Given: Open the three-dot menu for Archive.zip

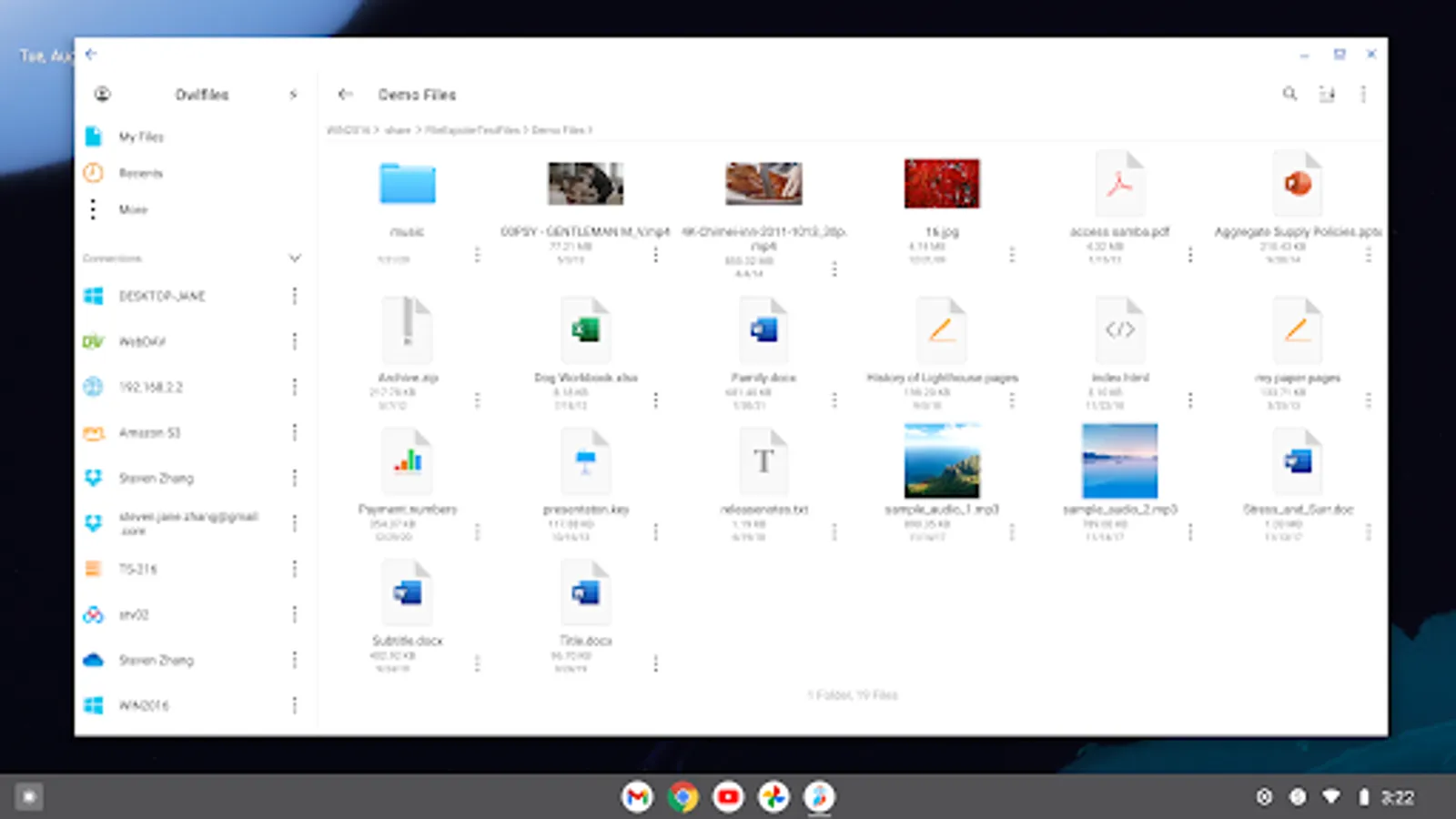Looking at the screenshot, I should pyautogui.click(x=477, y=400).
